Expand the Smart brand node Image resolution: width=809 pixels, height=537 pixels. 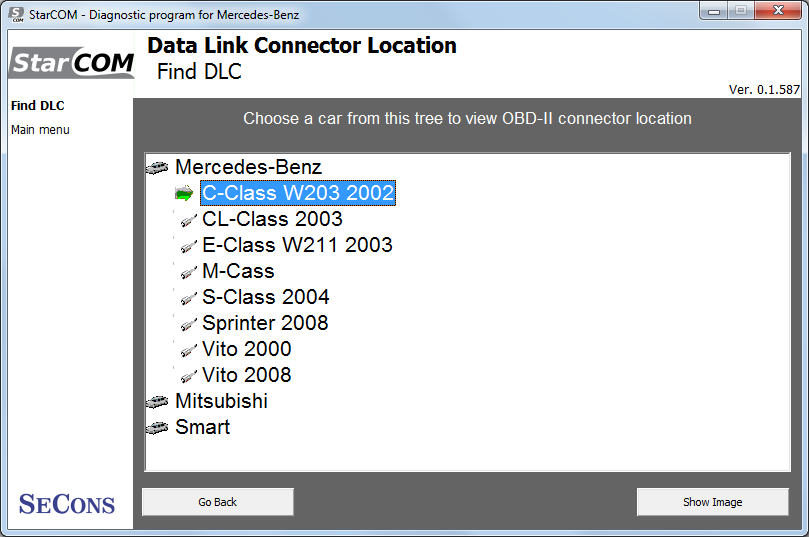pyautogui.click(x=202, y=427)
